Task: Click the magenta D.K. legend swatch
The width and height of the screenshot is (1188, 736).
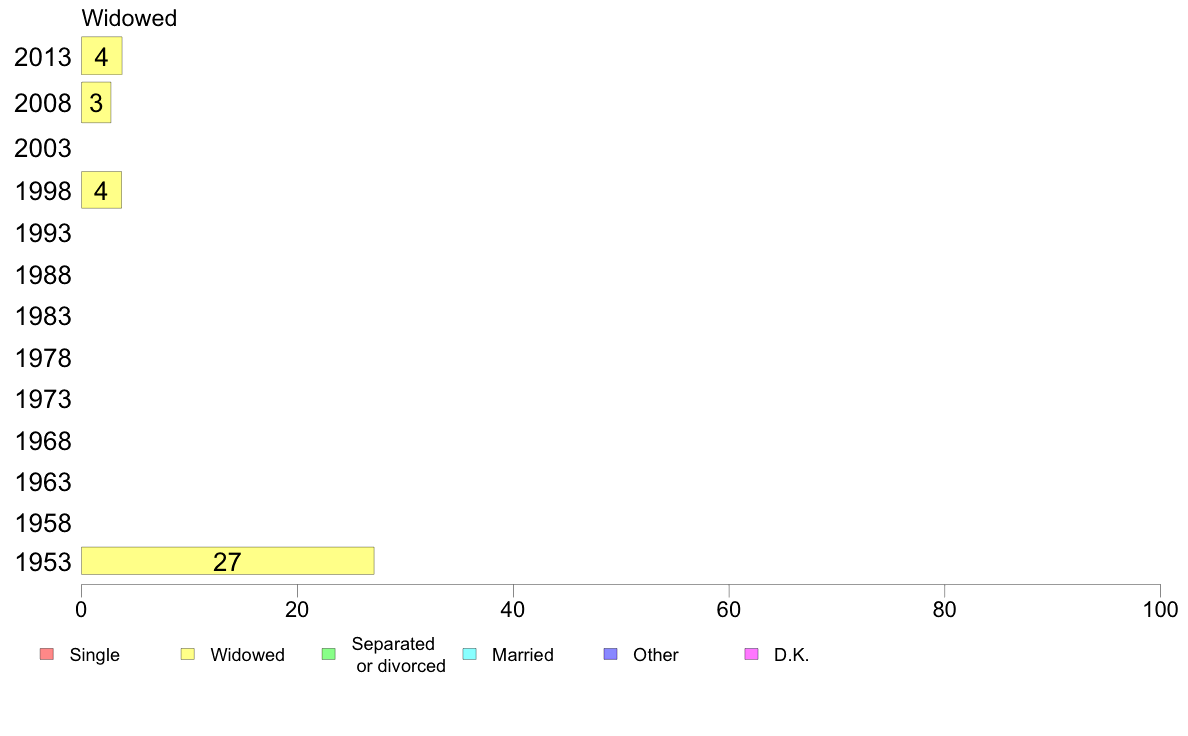Action: pos(751,654)
